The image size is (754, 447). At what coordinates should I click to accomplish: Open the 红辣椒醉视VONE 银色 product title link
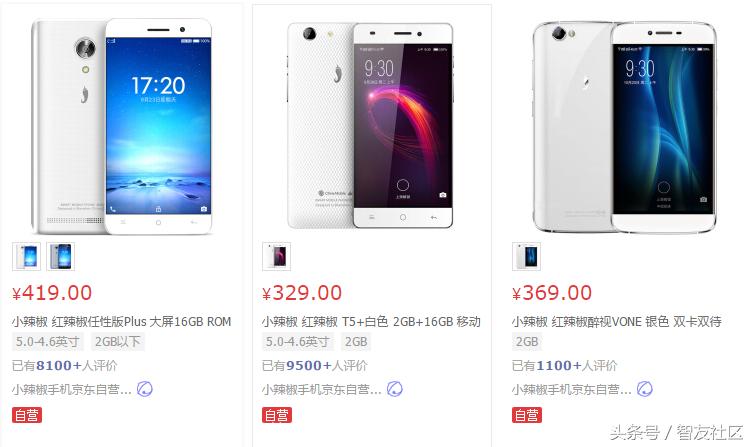(x=617, y=322)
